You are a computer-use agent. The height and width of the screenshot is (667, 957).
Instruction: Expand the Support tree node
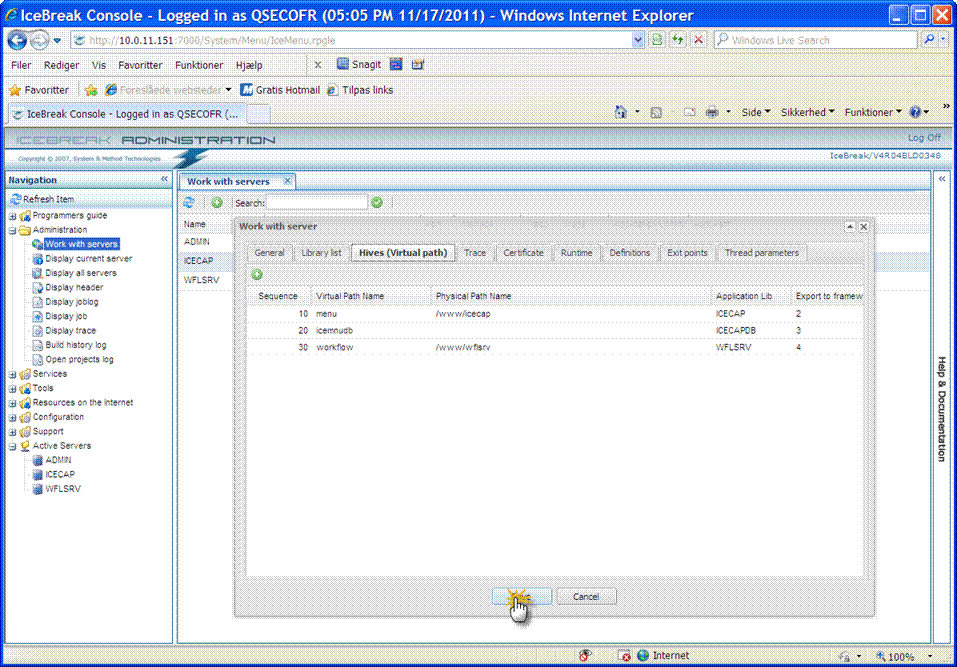click(12, 432)
